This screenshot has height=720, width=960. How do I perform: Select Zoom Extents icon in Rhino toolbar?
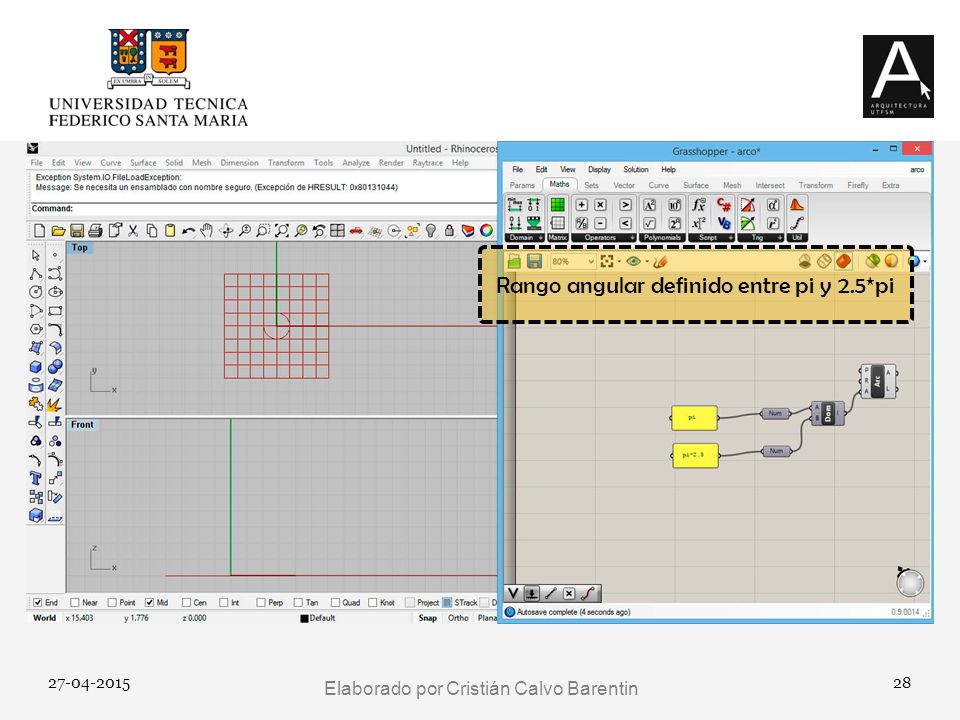pyautogui.click(x=282, y=231)
